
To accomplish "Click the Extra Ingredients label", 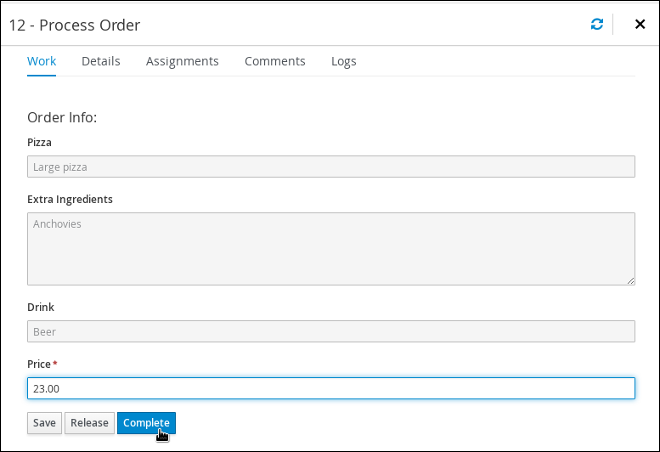I will pos(70,199).
